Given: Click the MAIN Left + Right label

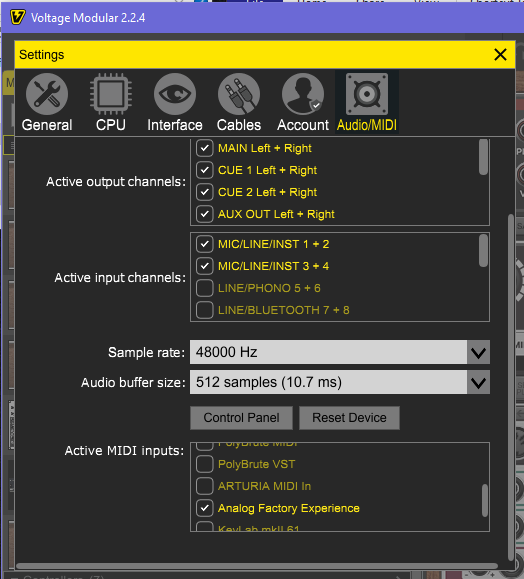Looking at the screenshot, I should pos(265,148).
